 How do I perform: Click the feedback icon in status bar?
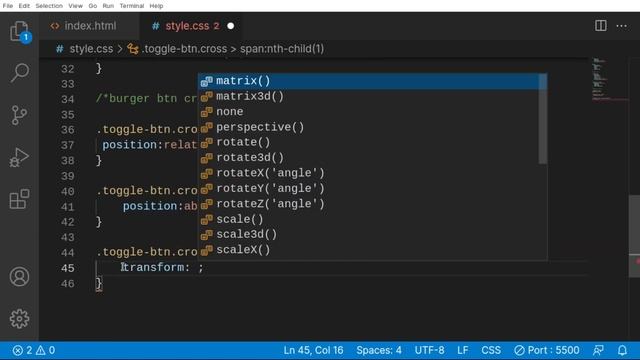point(598,350)
